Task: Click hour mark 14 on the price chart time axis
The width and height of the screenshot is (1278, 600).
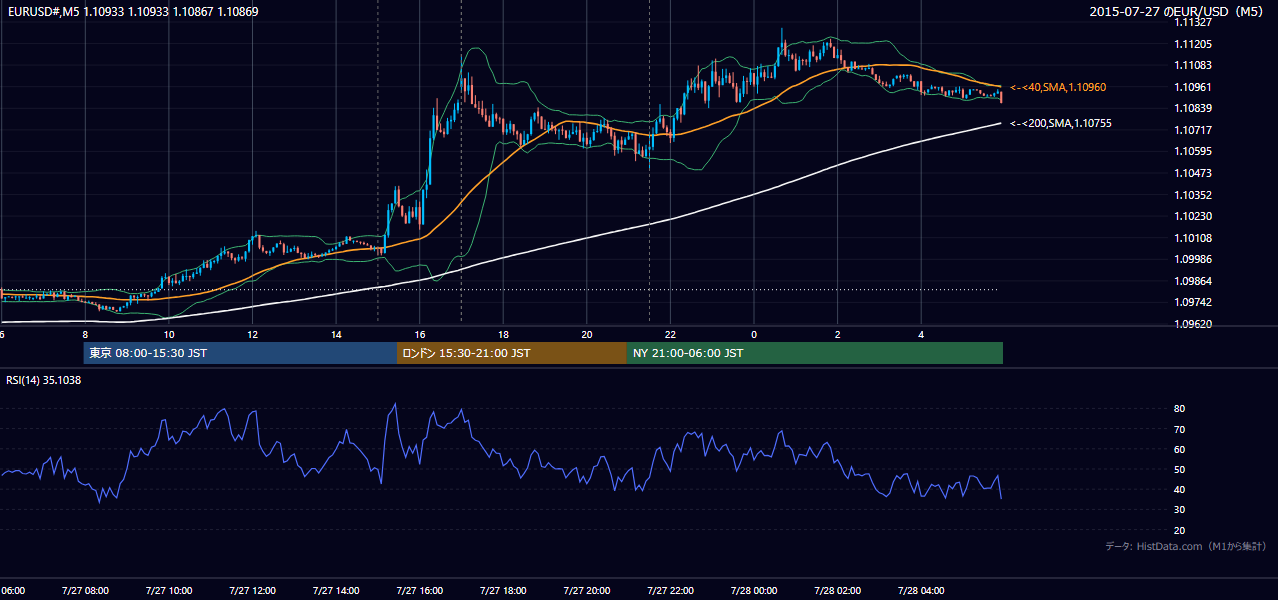Action: [336, 334]
